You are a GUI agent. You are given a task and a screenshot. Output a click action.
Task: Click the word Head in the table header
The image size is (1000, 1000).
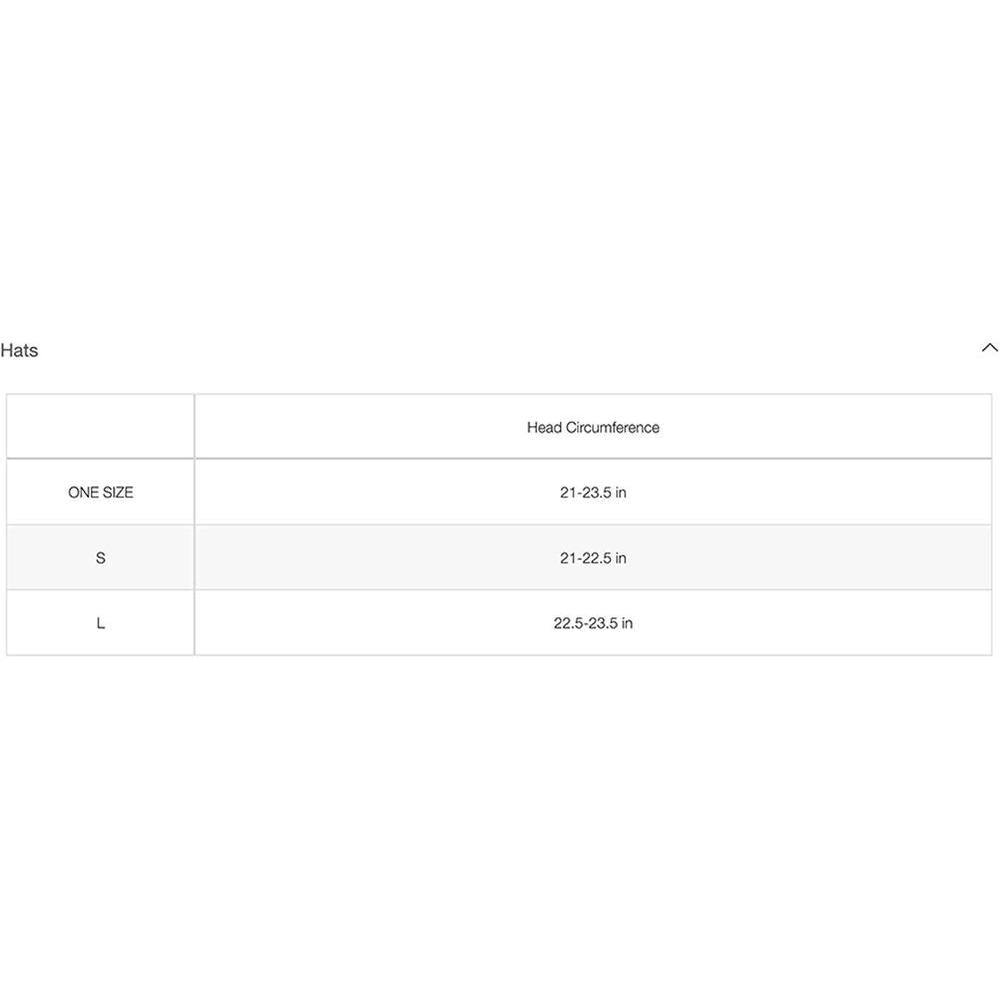coord(544,427)
